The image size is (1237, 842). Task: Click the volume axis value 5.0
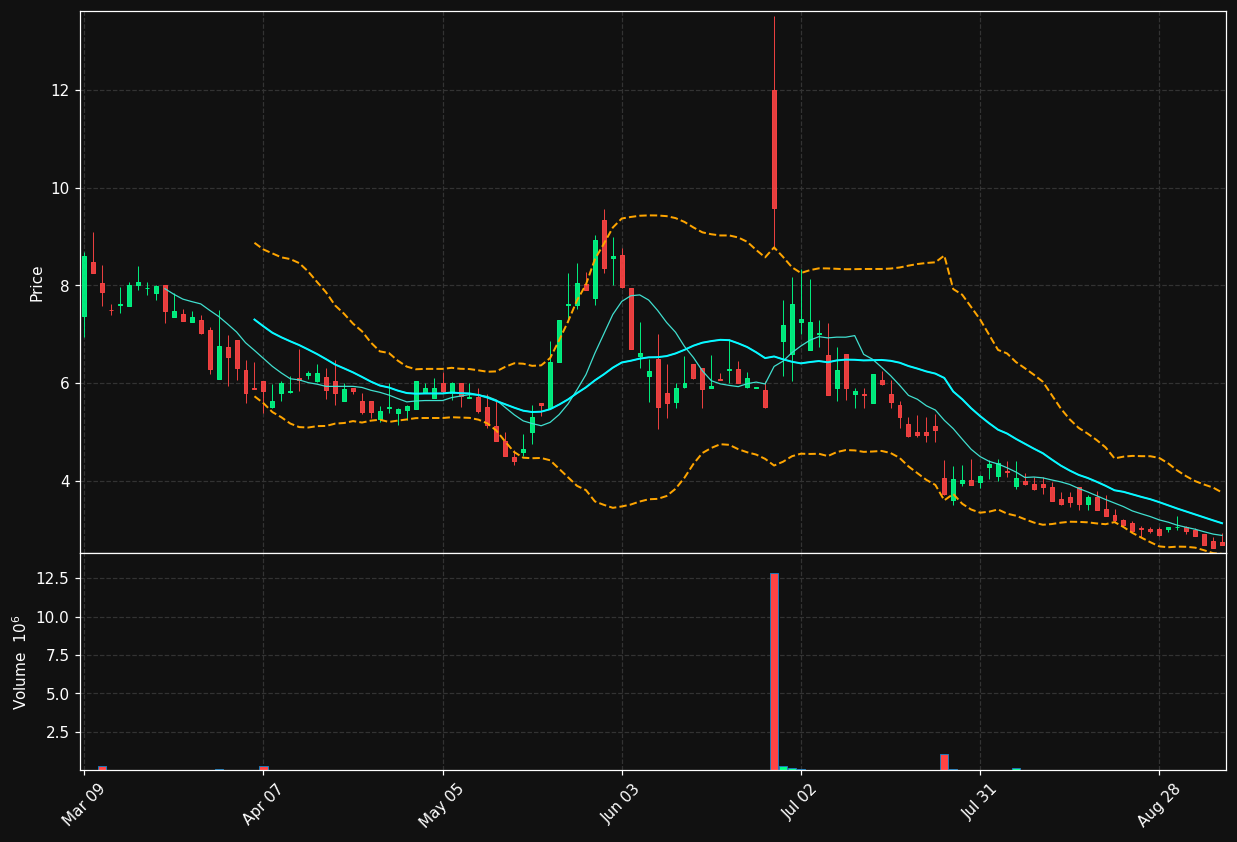59,694
